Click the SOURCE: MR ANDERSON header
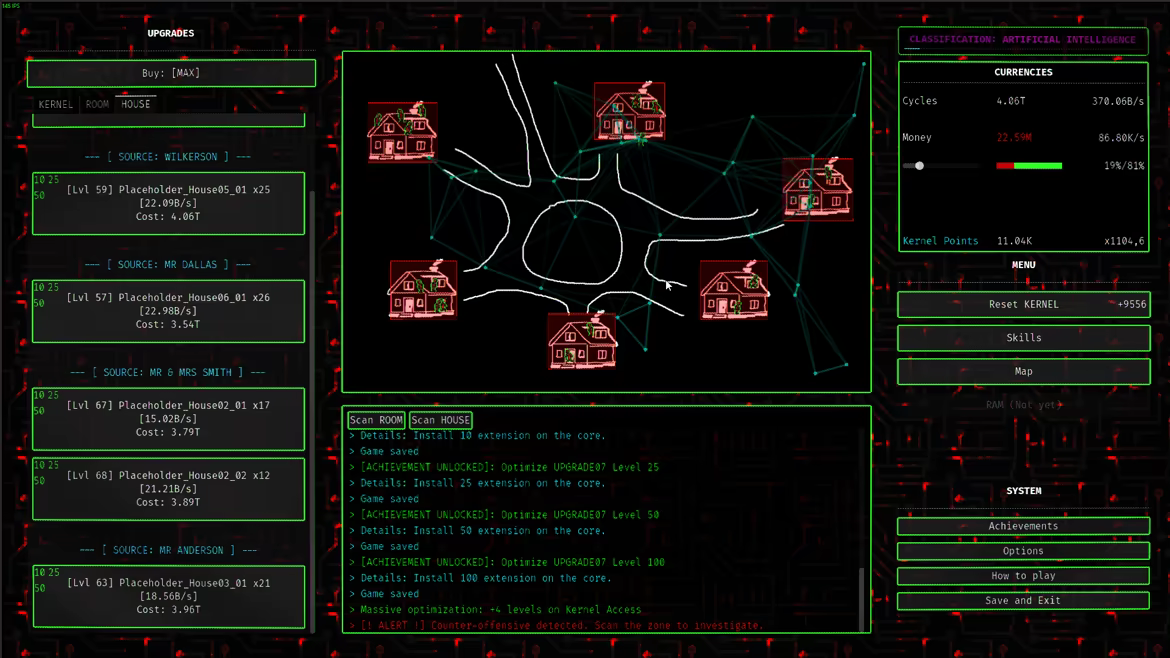Image resolution: width=1170 pixels, height=658 pixels. (x=168, y=550)
